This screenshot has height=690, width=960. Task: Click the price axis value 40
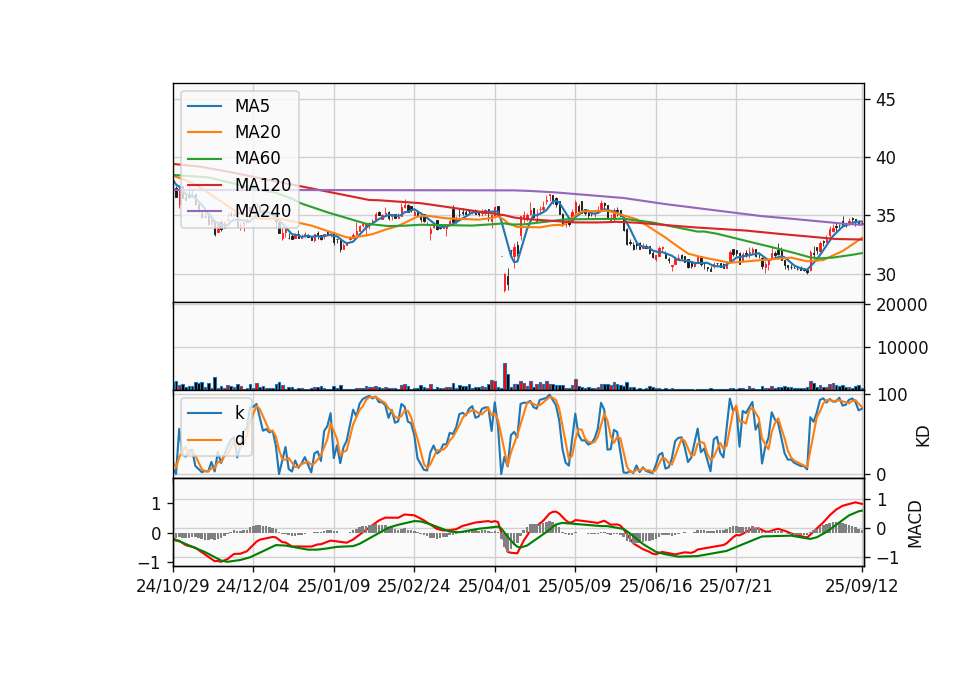(x=885, y=158)
